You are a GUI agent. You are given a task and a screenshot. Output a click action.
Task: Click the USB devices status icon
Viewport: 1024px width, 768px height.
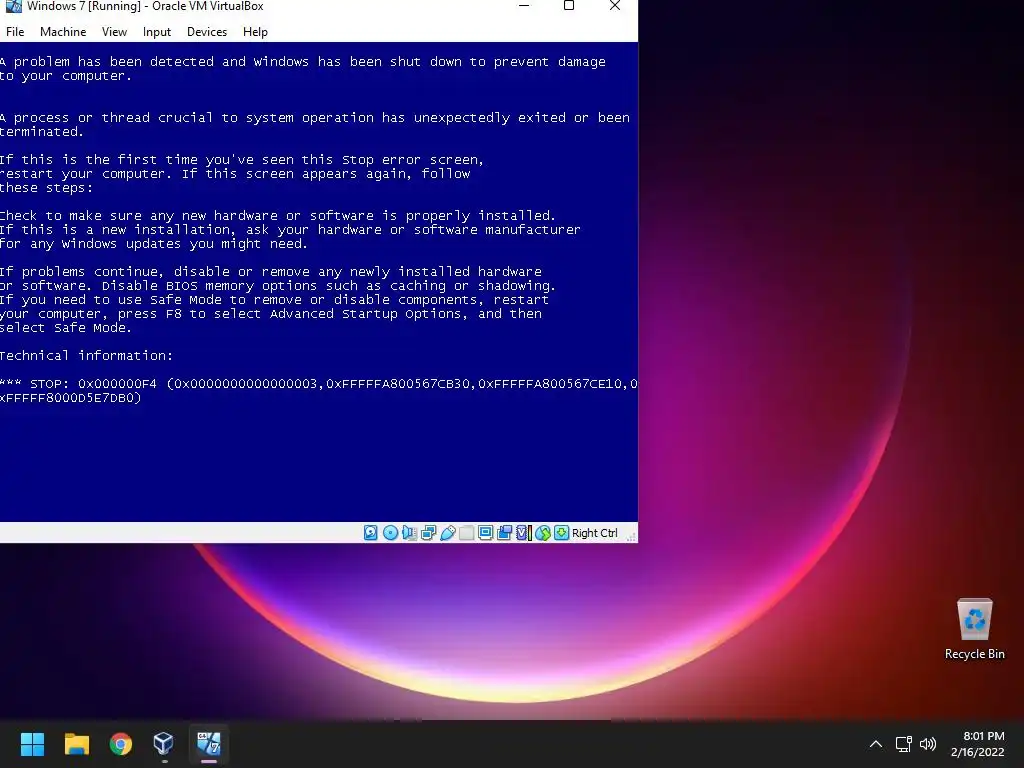(x=447, y=533)
